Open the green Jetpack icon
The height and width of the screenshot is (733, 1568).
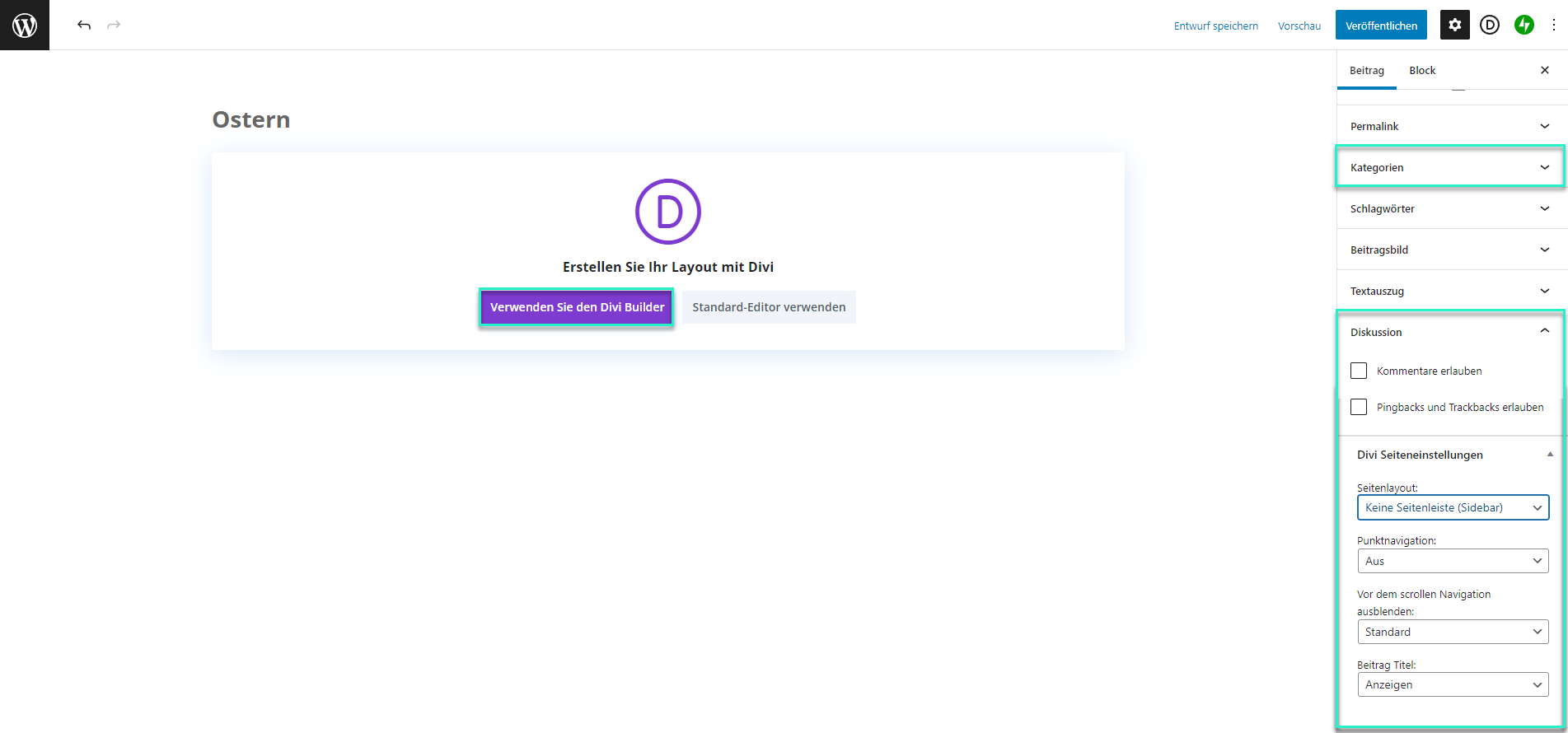pos(1524,25)
